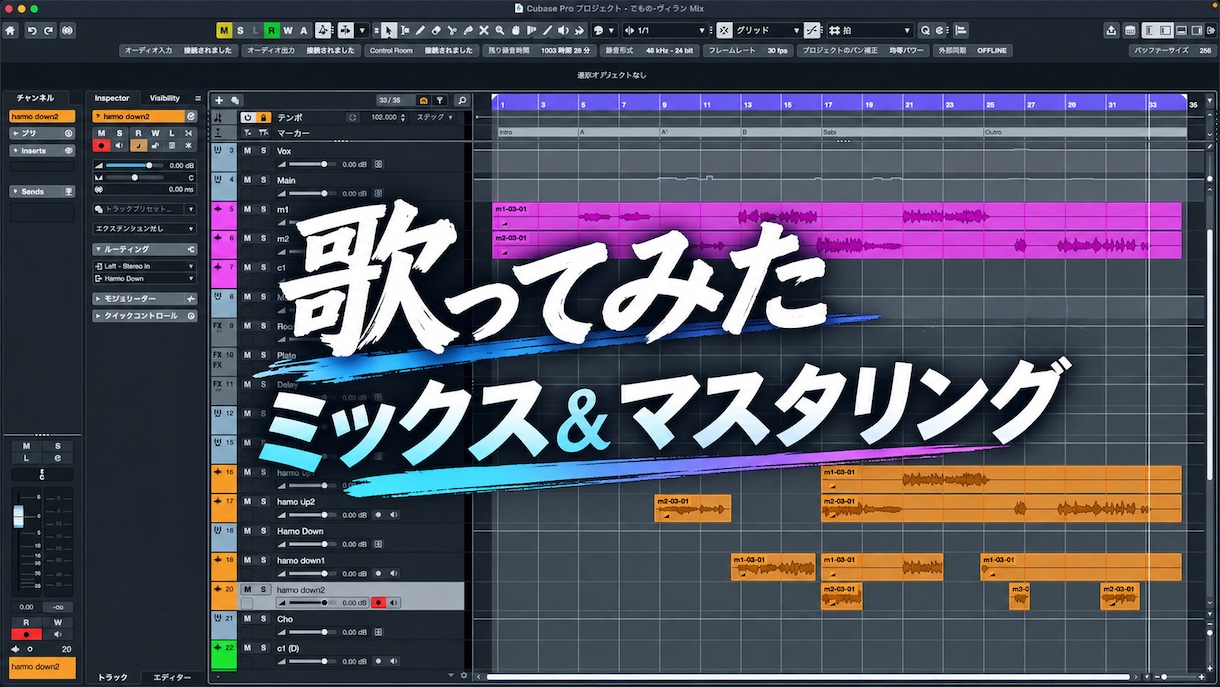Select the エディター tab at bottom
1220x687 pixels.
[171, 677]
